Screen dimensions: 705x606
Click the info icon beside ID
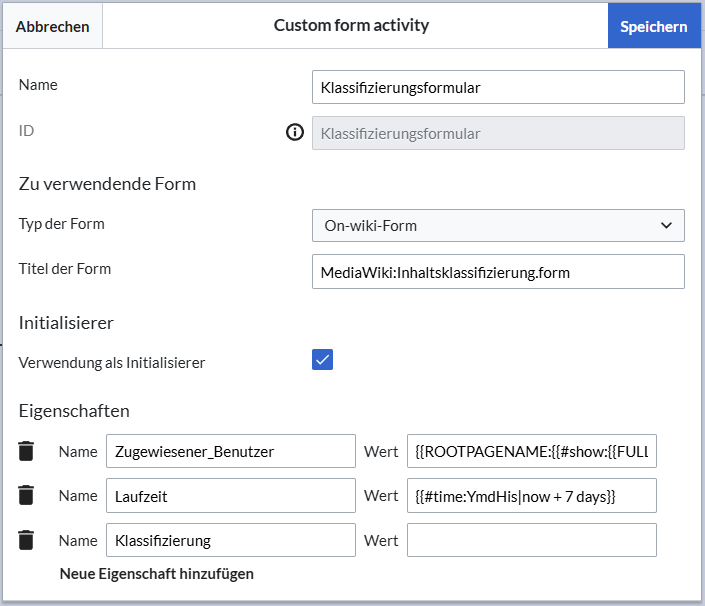click(x=295, y=133)
